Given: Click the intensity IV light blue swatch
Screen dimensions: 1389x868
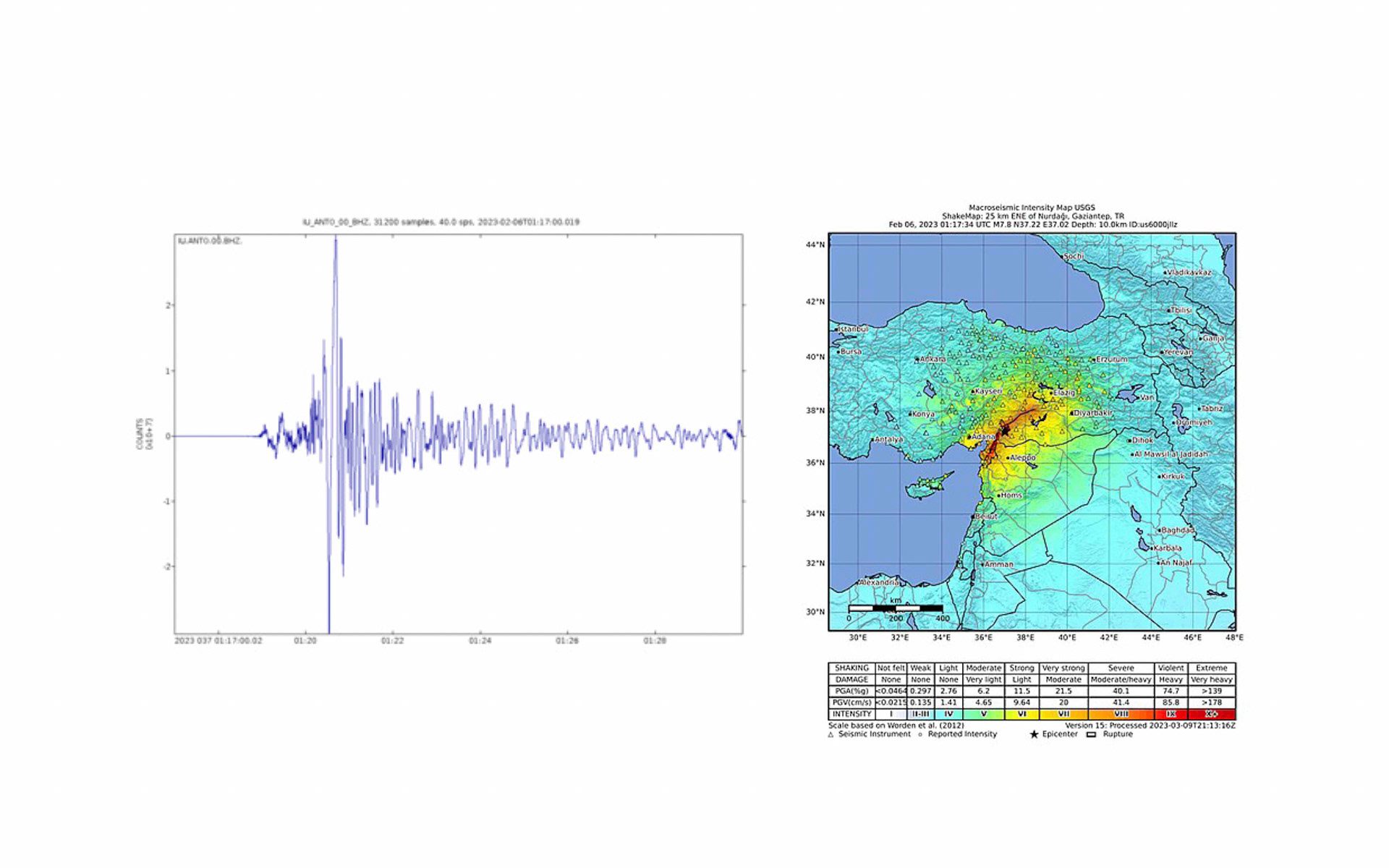Looking at the screenshot, I should click(x=948, y=714).
